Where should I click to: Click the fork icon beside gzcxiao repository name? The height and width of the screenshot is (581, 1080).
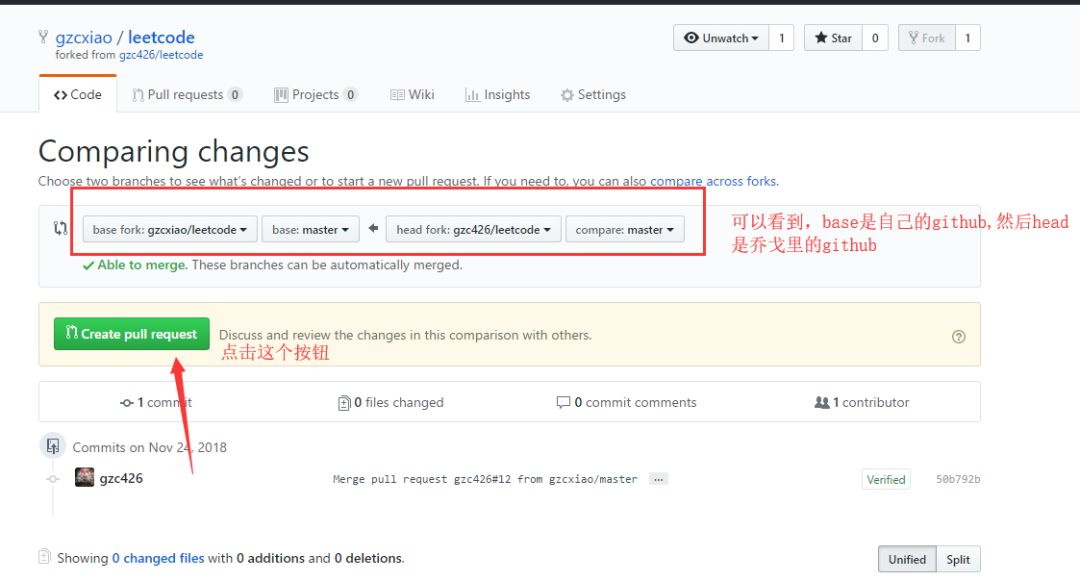tap(43, 36)
